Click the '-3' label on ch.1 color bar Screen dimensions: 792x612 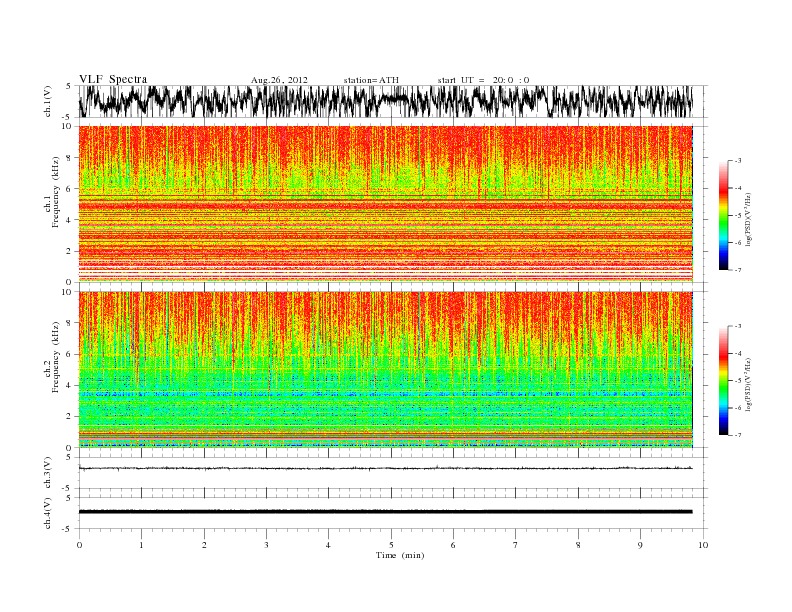[x=738, y=161]
